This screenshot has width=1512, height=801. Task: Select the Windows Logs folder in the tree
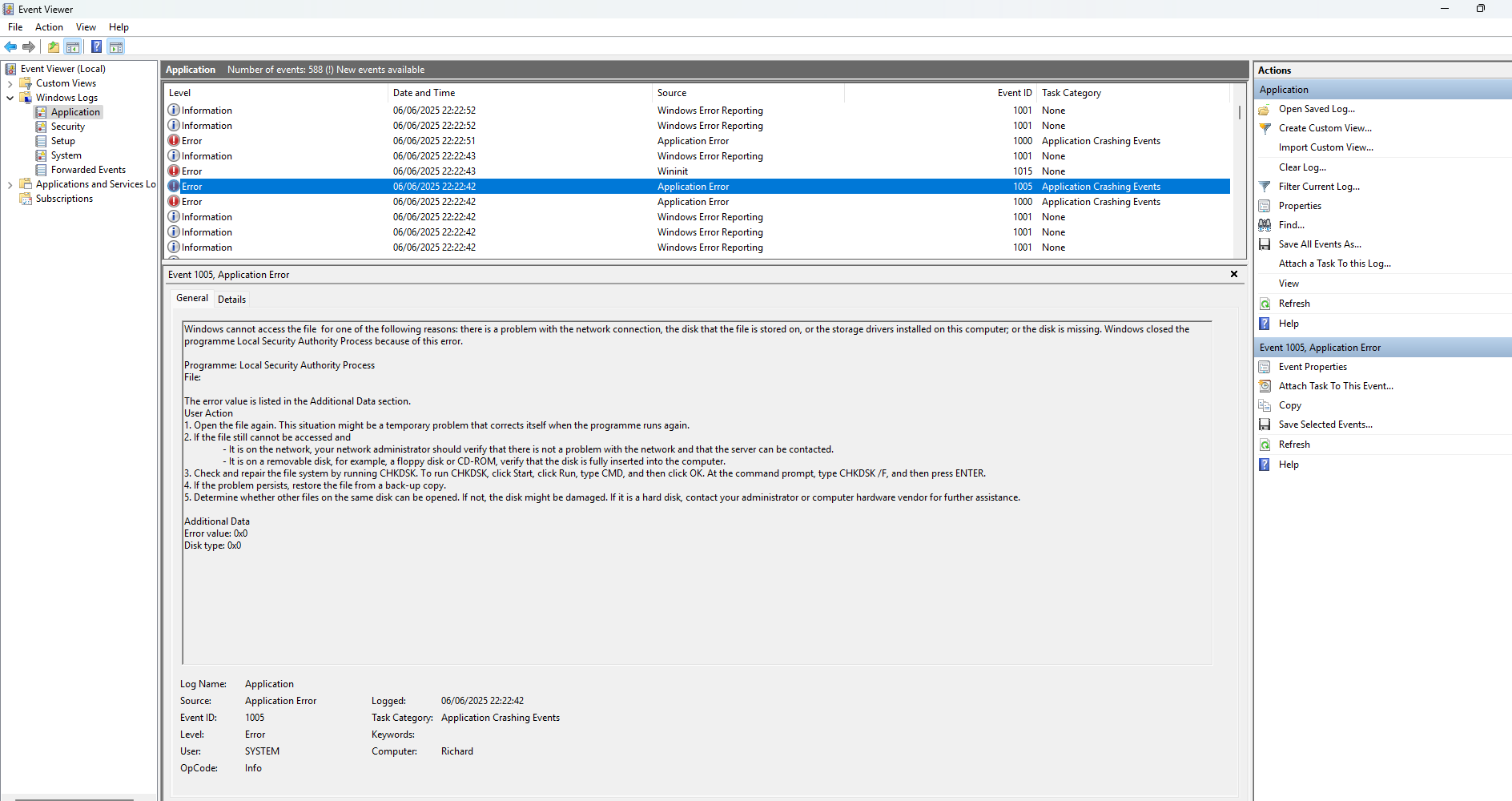click(66, 98)
